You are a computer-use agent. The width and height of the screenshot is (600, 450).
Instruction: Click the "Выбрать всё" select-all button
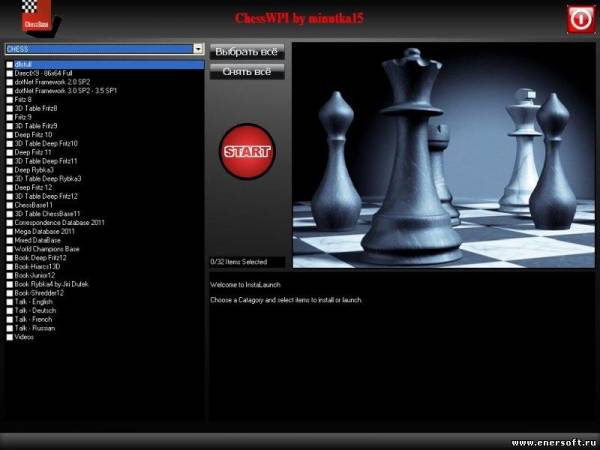pyautogui.click(x=247, y=52)
